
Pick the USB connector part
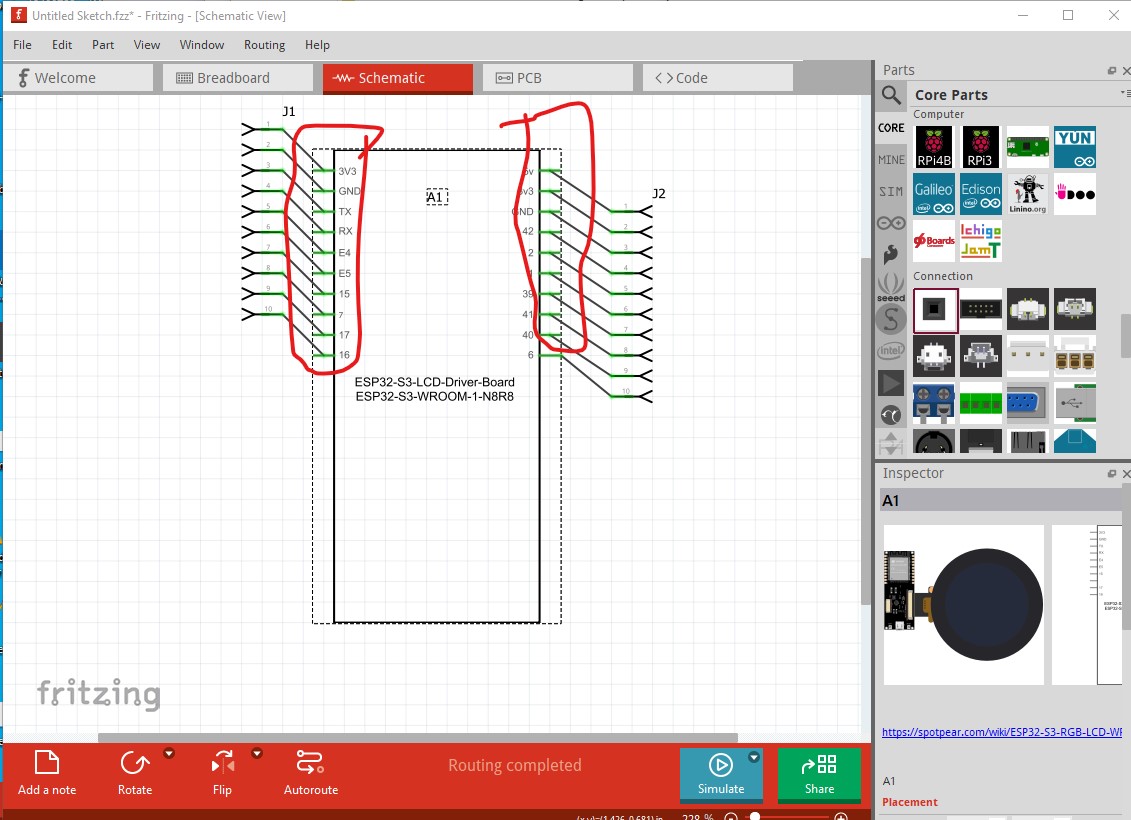tap(1075, 403)
